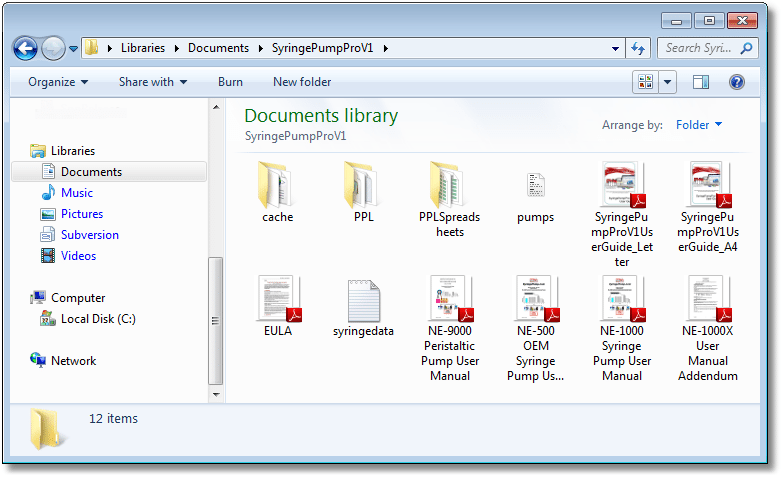Open Pictures library in navigation pane

[x=82, y=214]
